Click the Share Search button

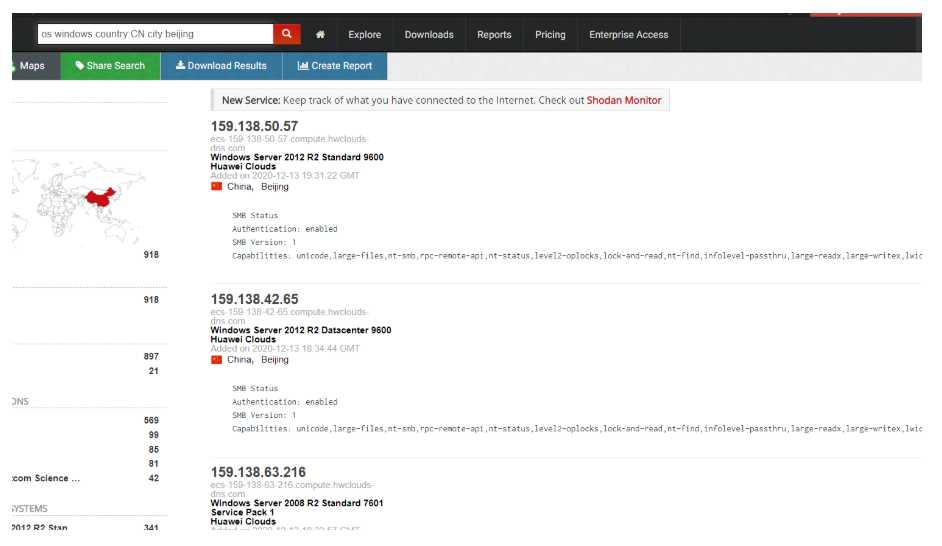click(x=111, y=66)
